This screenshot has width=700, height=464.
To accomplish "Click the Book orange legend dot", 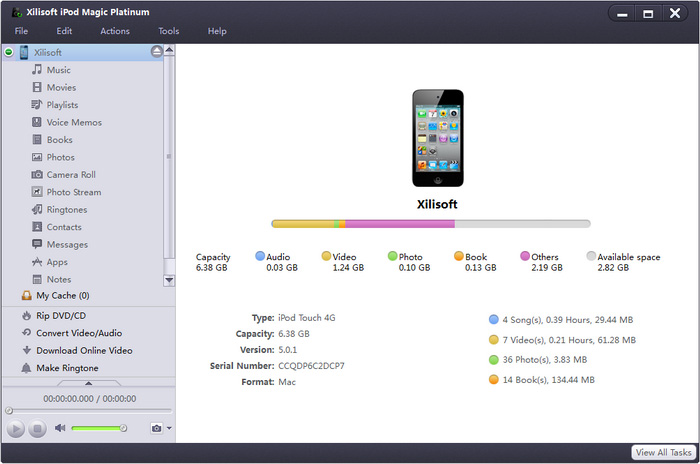I will pos(459,256).
